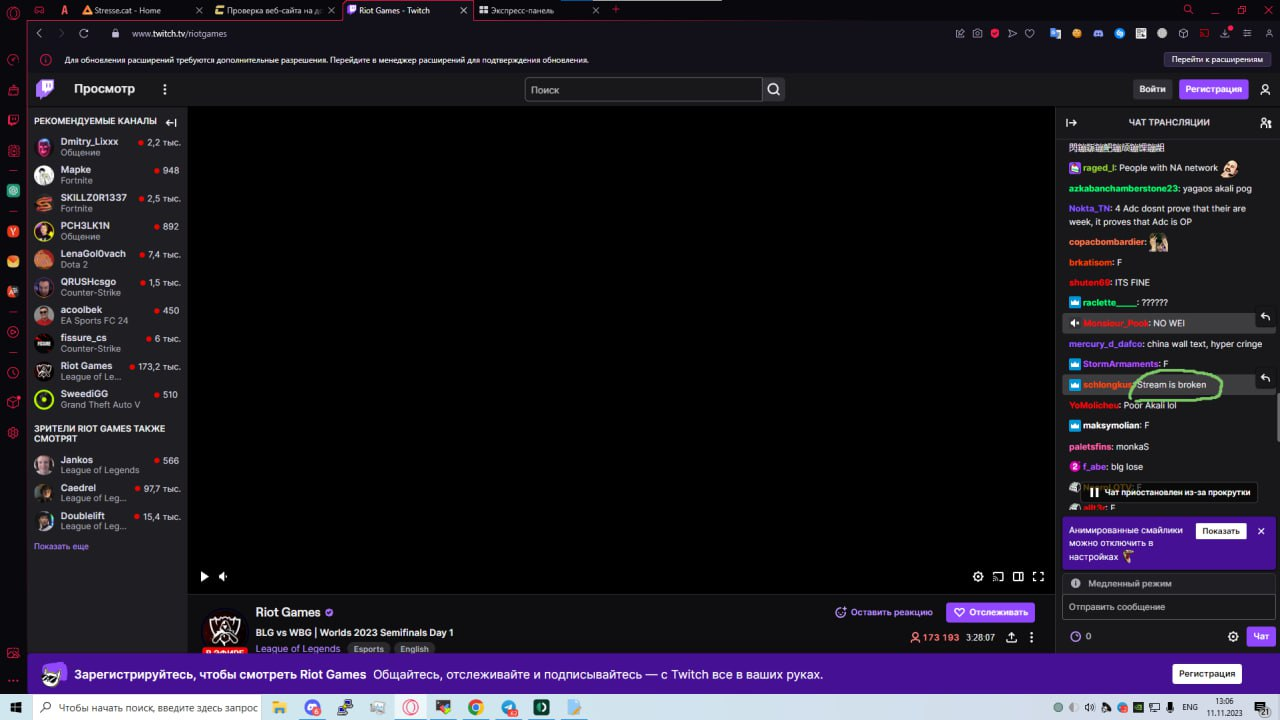Click Показать animated emotes button
The width and height of the screenshot is (1280, 720).
(1221, 531)
